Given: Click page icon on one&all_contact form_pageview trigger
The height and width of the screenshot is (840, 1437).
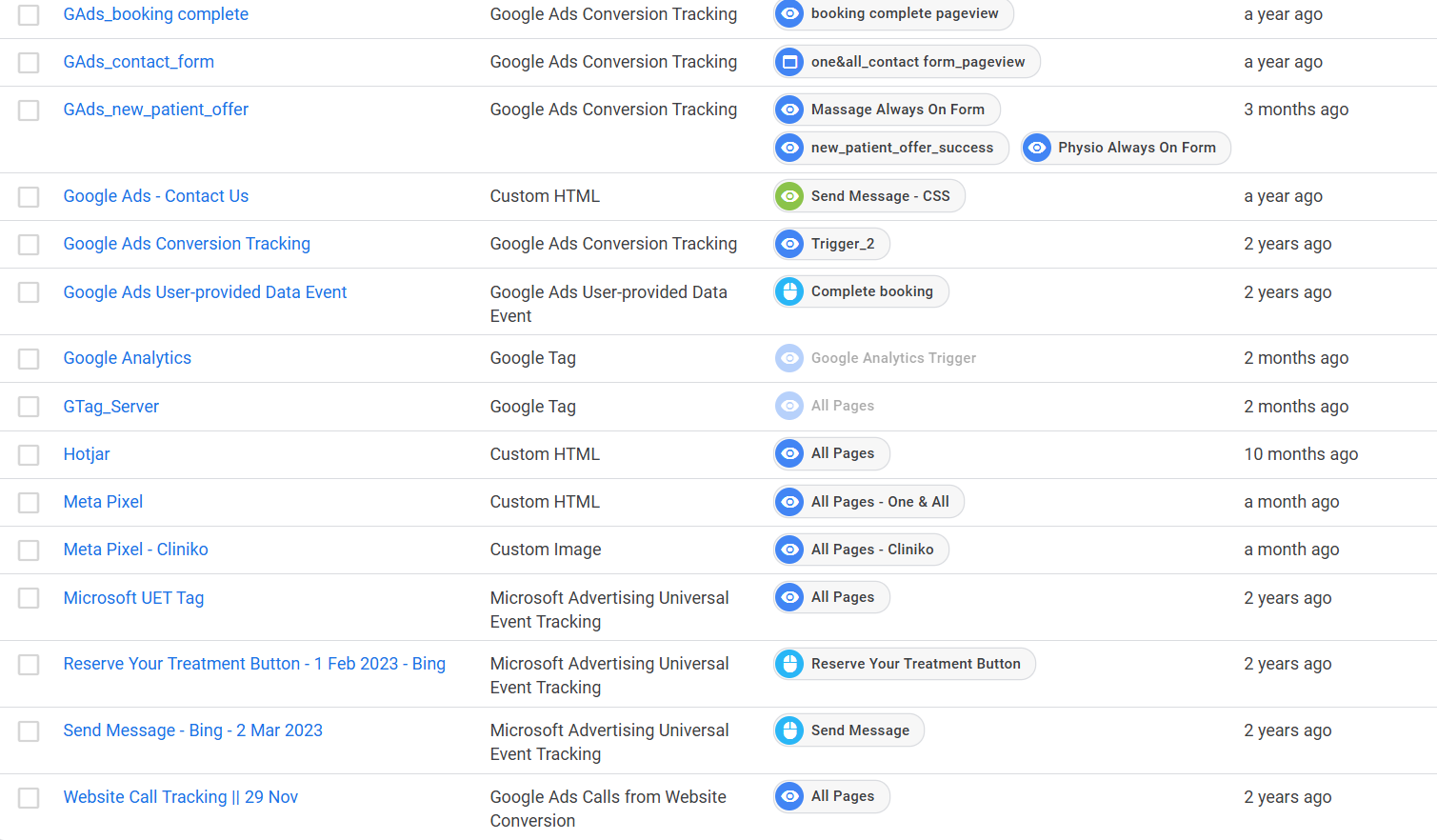Looking at the screenshot, I should coord(790,62).
